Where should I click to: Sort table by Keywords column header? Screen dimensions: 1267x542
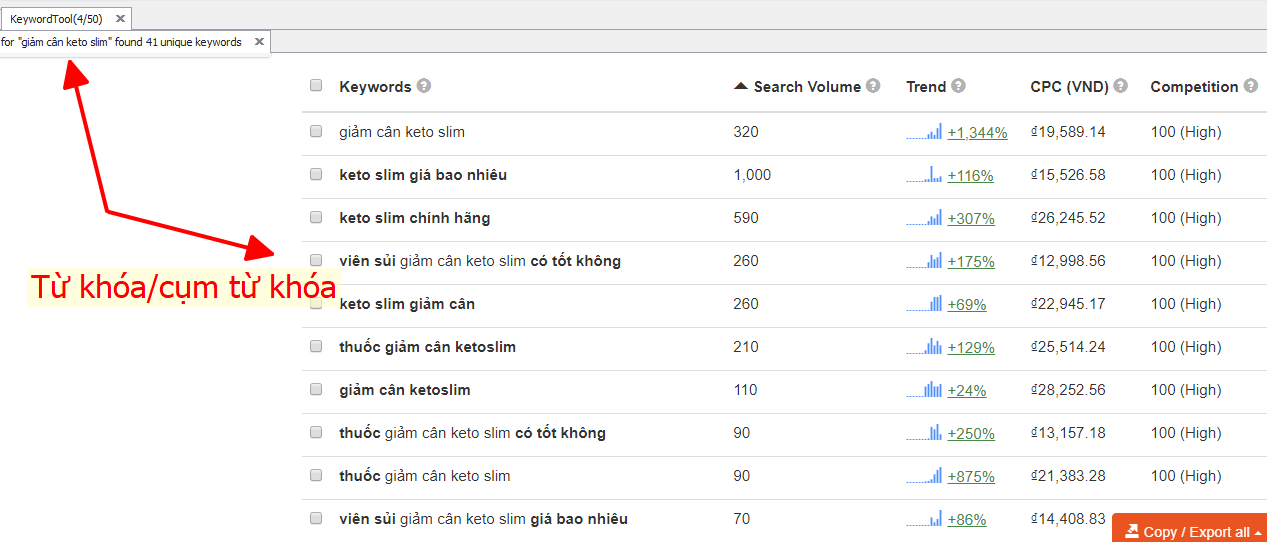click(375, 87)
